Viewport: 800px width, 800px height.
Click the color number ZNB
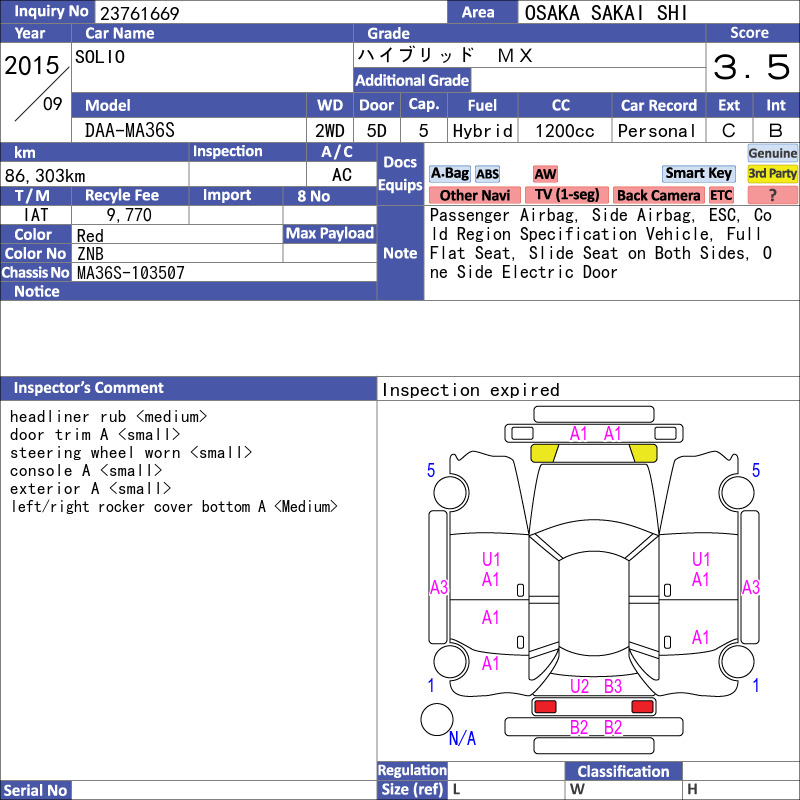click(90, 254)
